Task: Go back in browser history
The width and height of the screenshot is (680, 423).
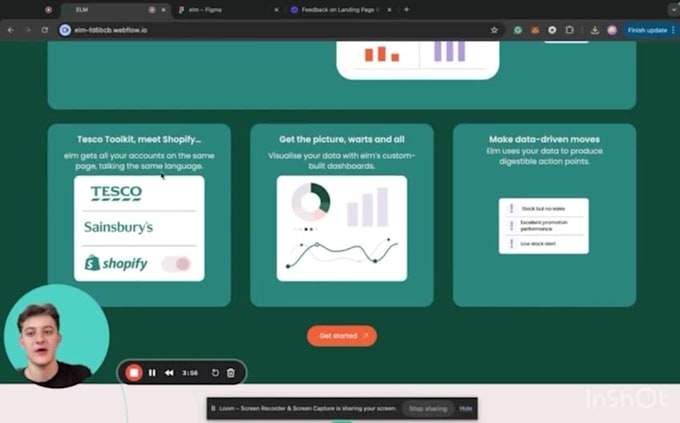Action: 11,30
